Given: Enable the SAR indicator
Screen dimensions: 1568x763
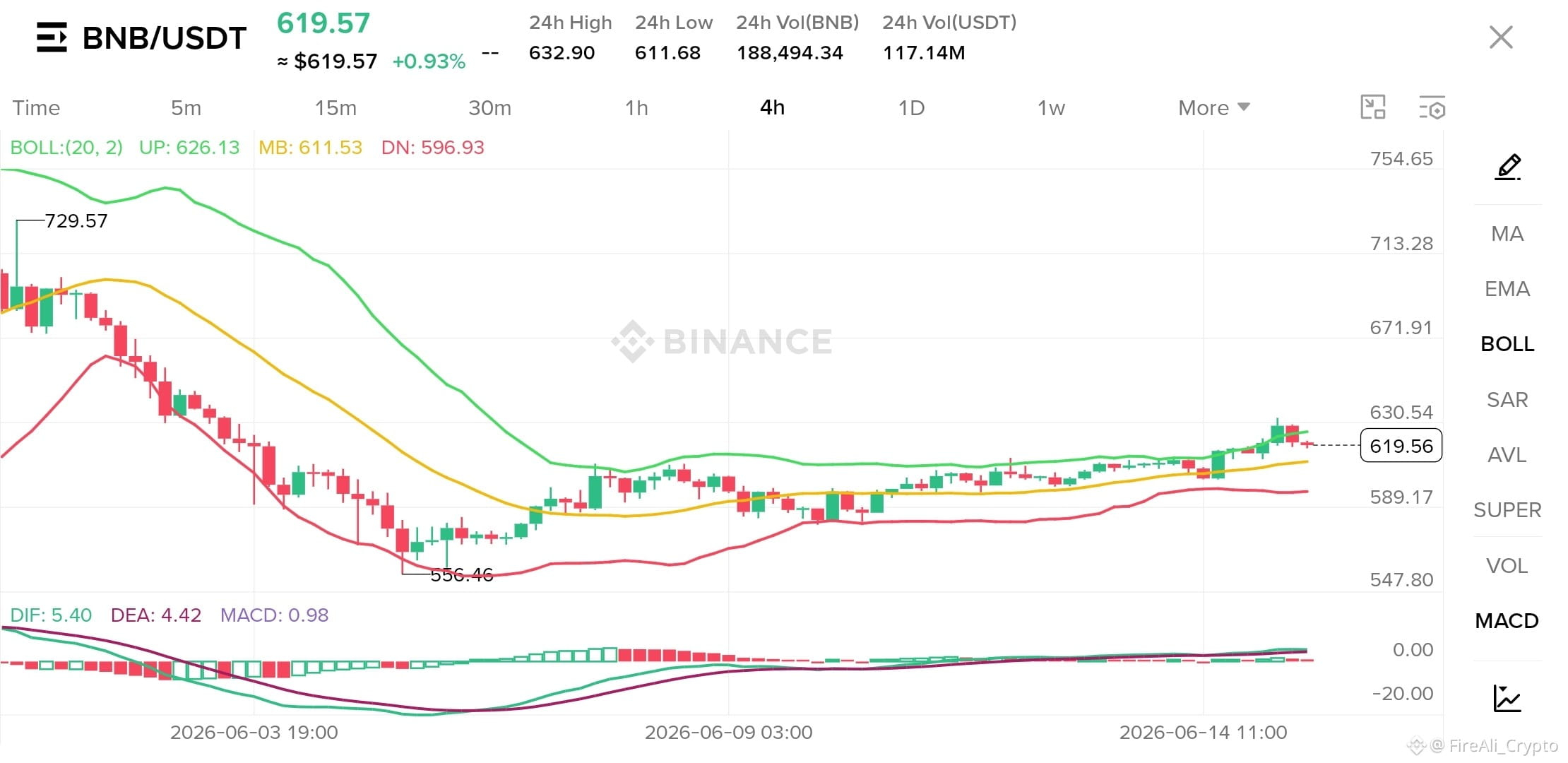Looking at the screenshot, I should pos(1507,400).
